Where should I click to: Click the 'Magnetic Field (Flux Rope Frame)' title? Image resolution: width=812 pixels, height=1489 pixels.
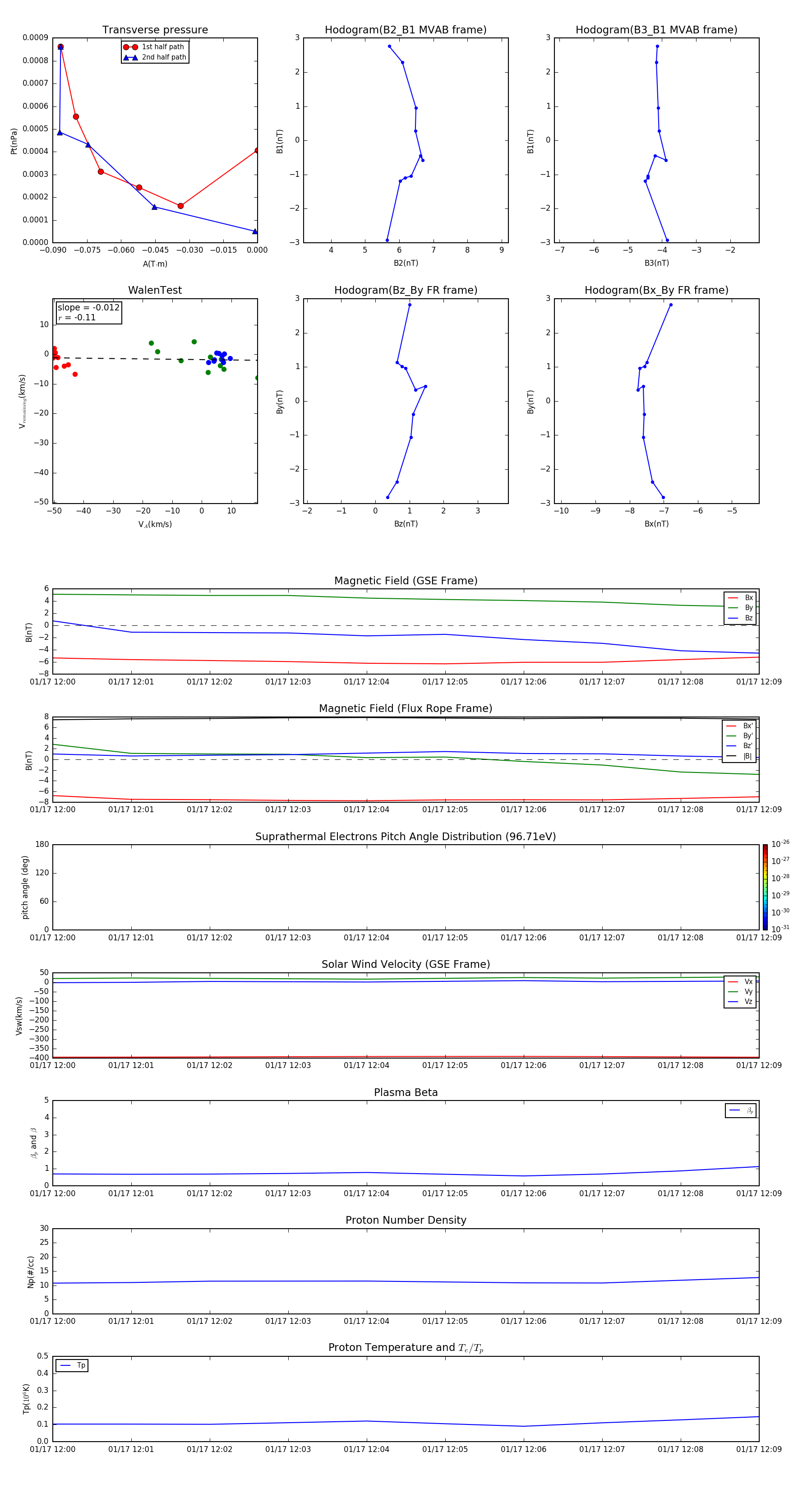(x=406, y=709)
